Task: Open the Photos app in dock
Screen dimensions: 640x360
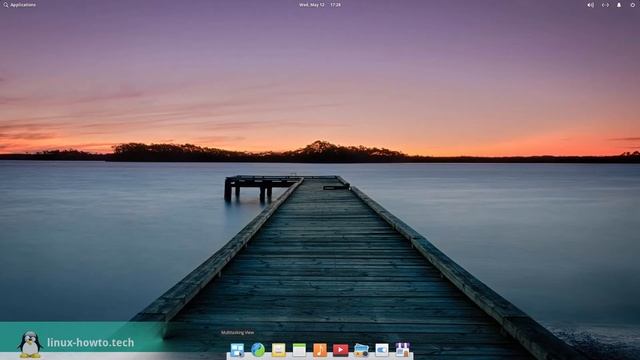Action: click(361, 350)
